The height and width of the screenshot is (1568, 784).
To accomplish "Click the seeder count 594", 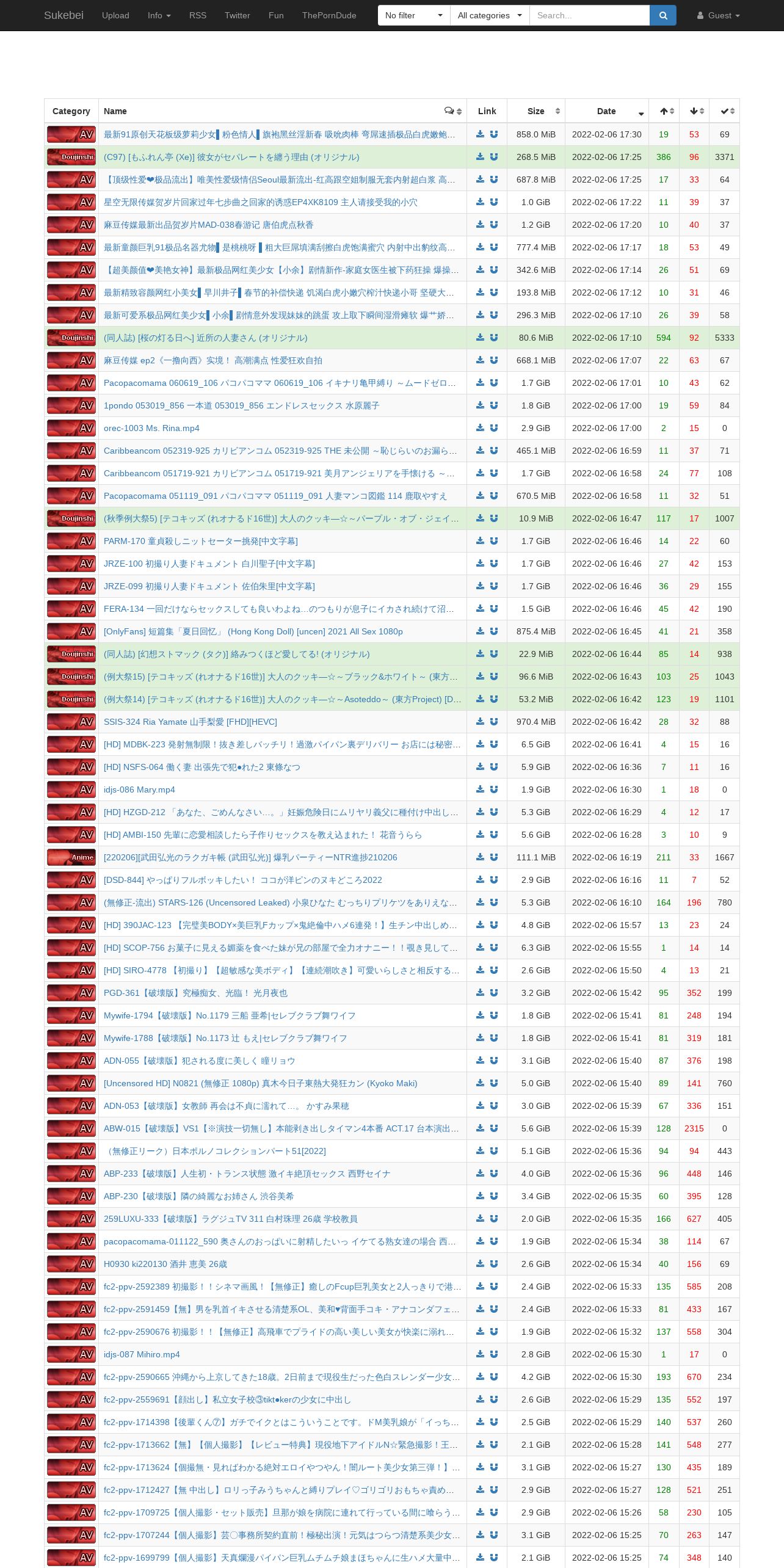I will pyautogui.click(x=664, y=338).
